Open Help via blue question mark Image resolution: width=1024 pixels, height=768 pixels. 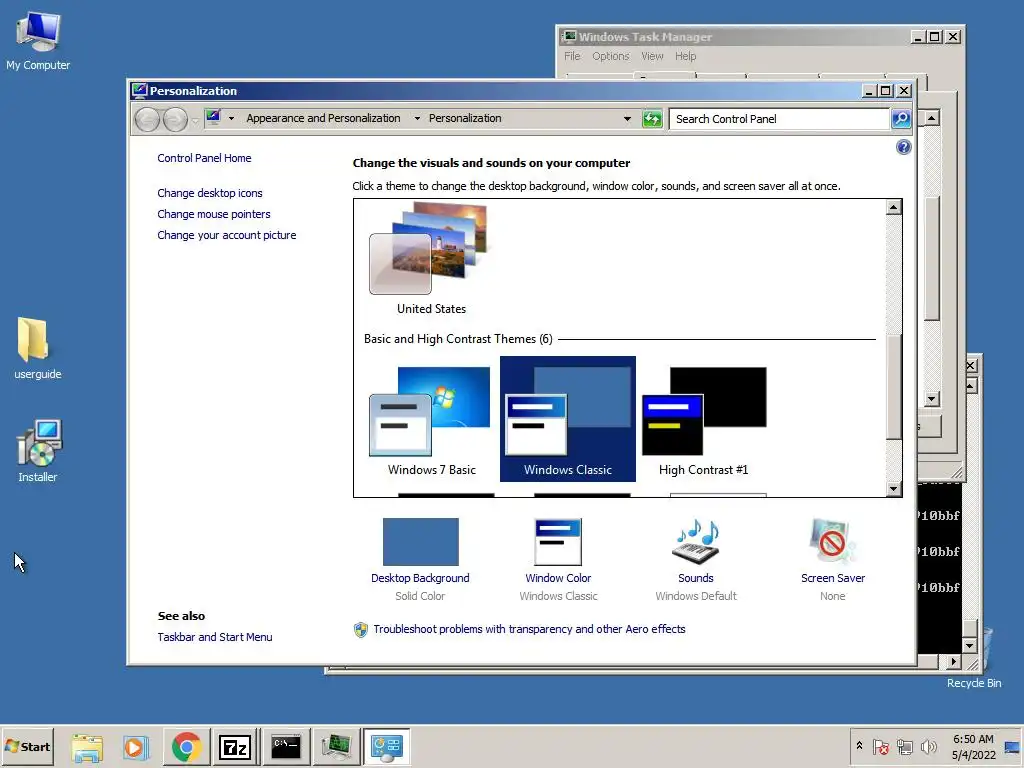point(903,147)
